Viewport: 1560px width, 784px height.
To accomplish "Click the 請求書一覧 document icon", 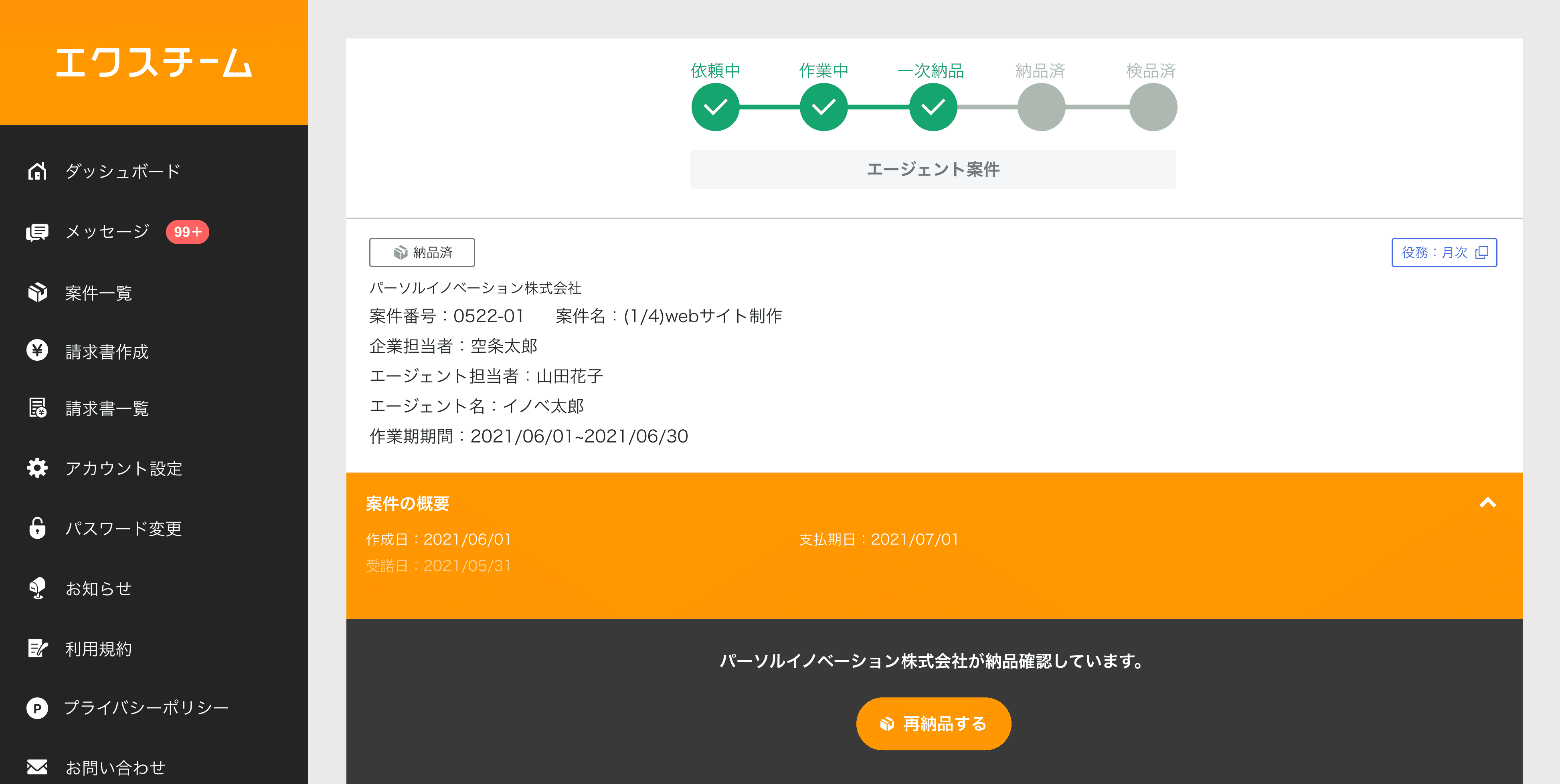I will click(x=37, y=408).
